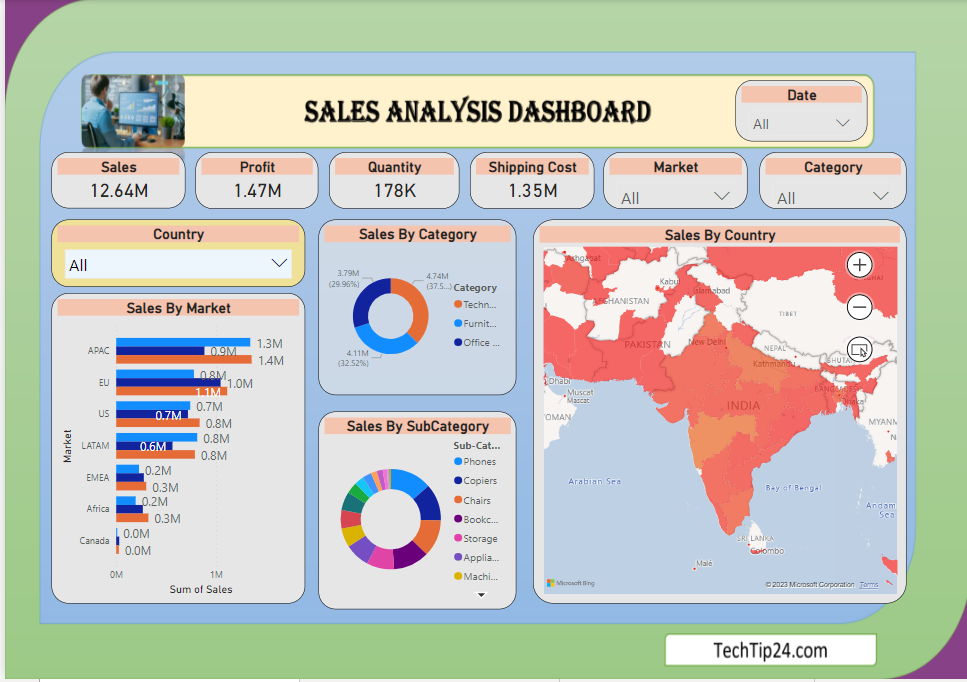Expand the Market filter dropdown
This screenshot has width=967, height=682.
tap(721, 197)
